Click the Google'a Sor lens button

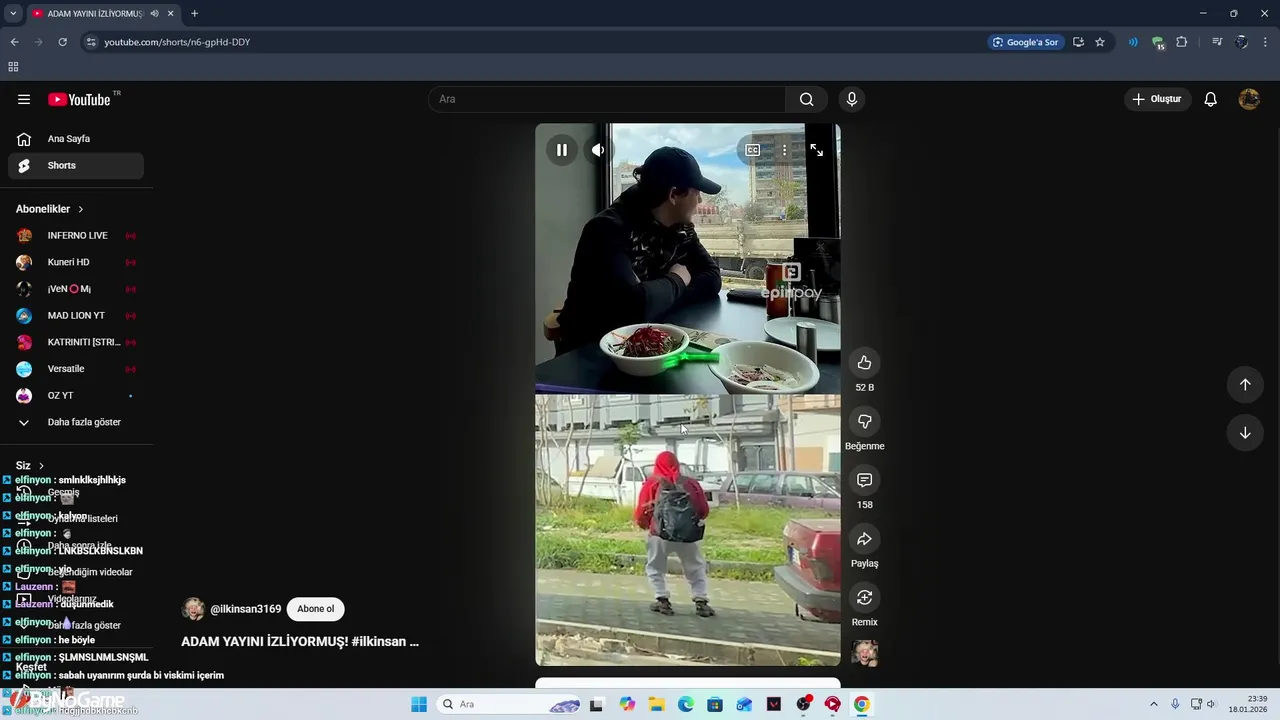pyautogui.click(x=1025, y=42)
